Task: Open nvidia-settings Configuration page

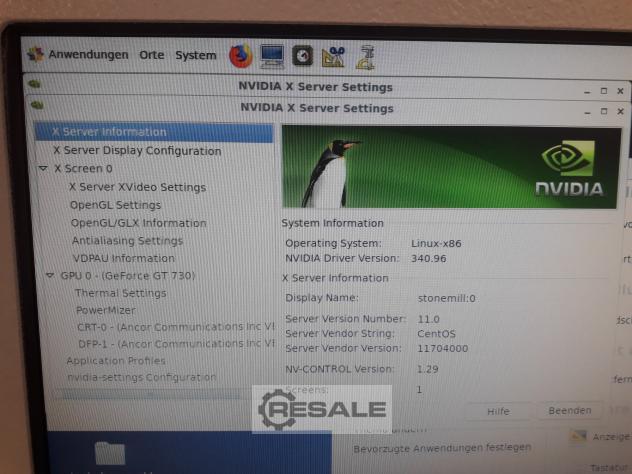Action: pos(141,378)
